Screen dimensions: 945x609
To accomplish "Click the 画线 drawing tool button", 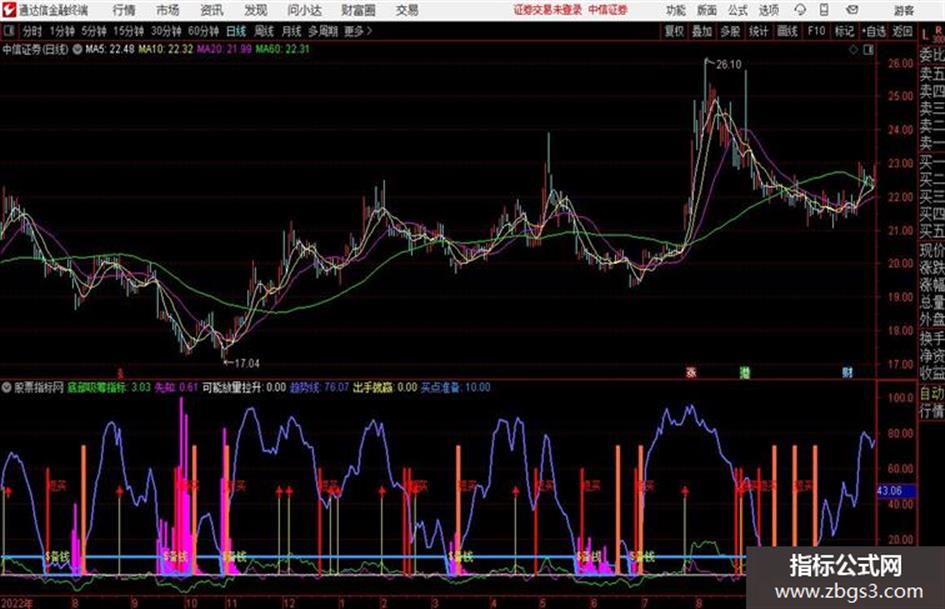I will 788,31.
